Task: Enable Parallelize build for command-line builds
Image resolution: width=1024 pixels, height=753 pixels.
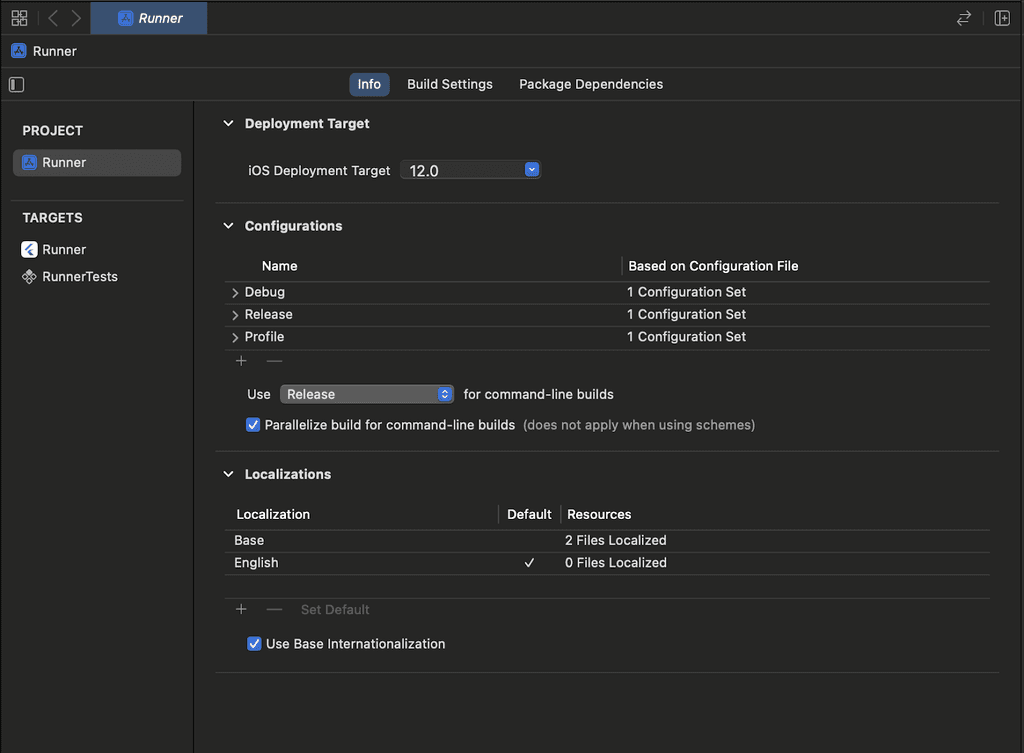Action: 253,425
